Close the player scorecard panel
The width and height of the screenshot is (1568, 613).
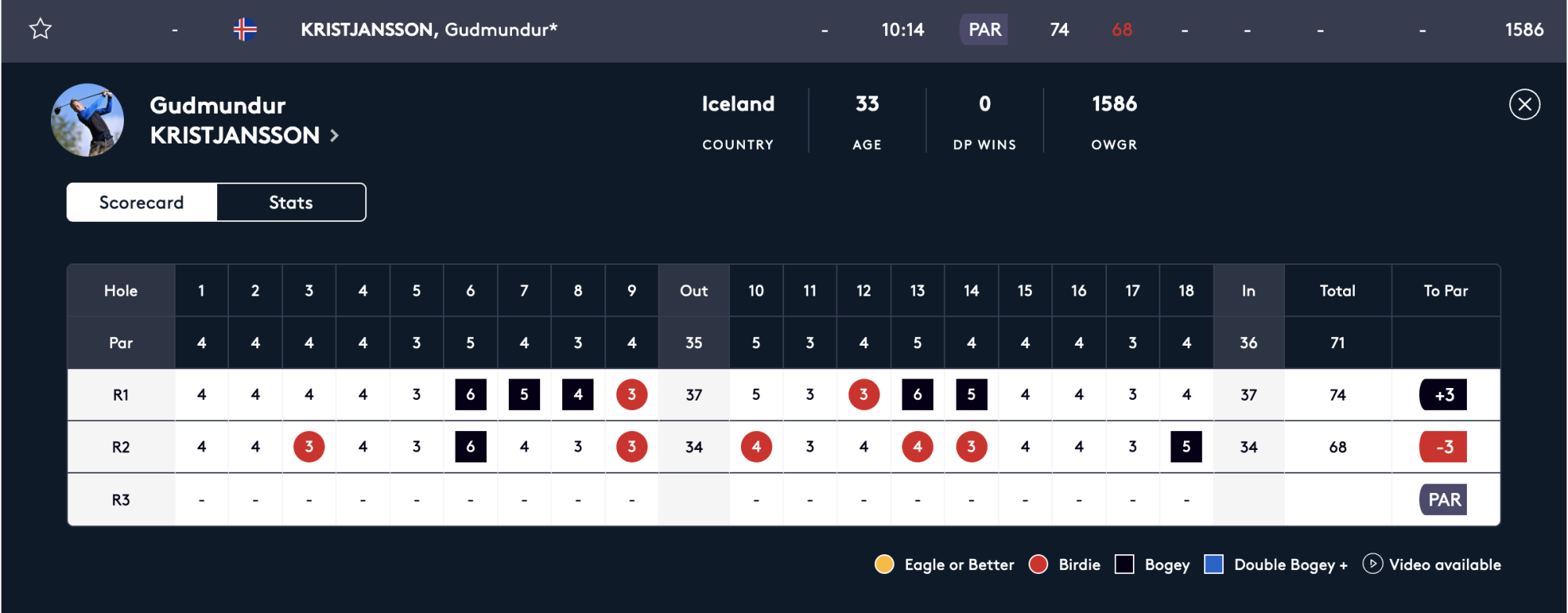[x=1524, y=104]
